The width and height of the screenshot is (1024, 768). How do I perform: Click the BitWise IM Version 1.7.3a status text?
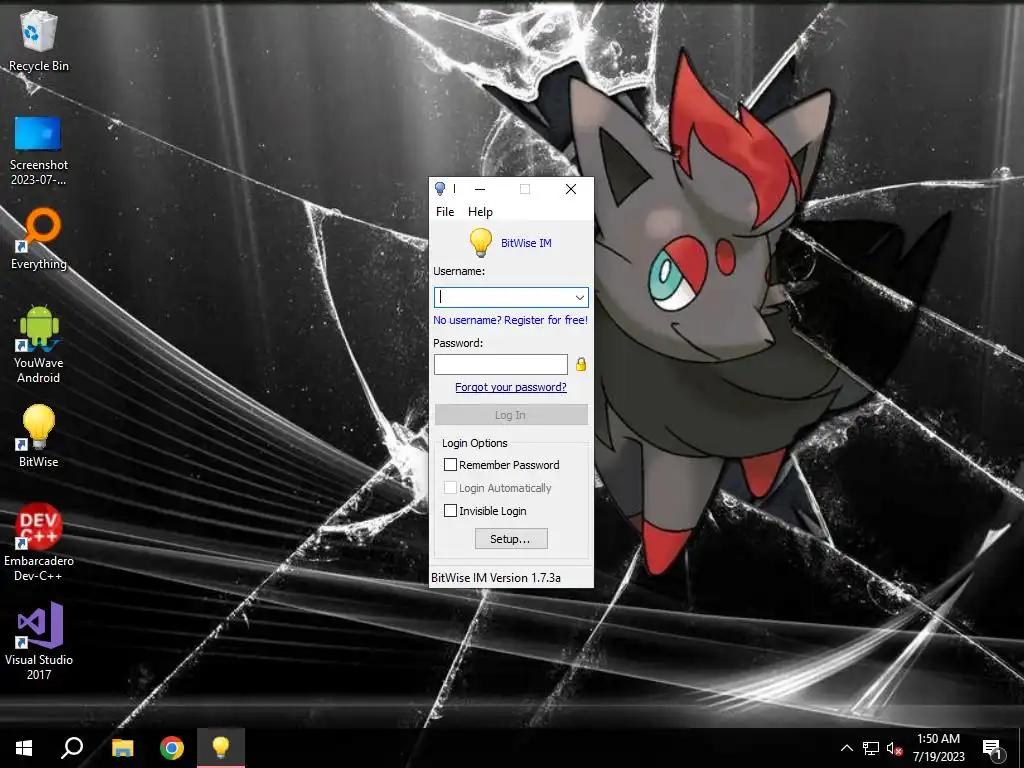496,578
